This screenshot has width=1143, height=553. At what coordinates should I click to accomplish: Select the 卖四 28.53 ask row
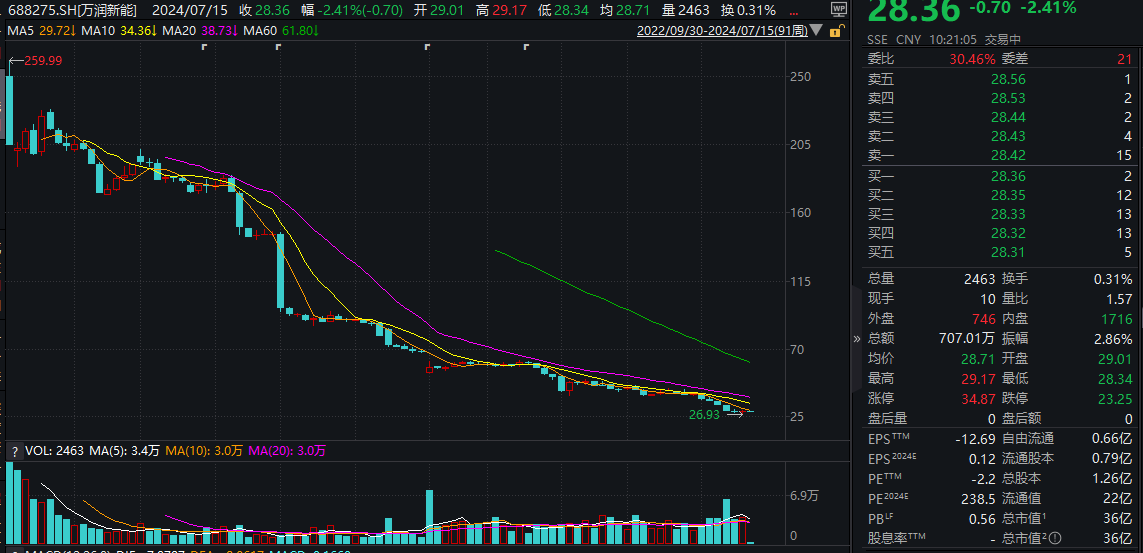coord(1000,98)
